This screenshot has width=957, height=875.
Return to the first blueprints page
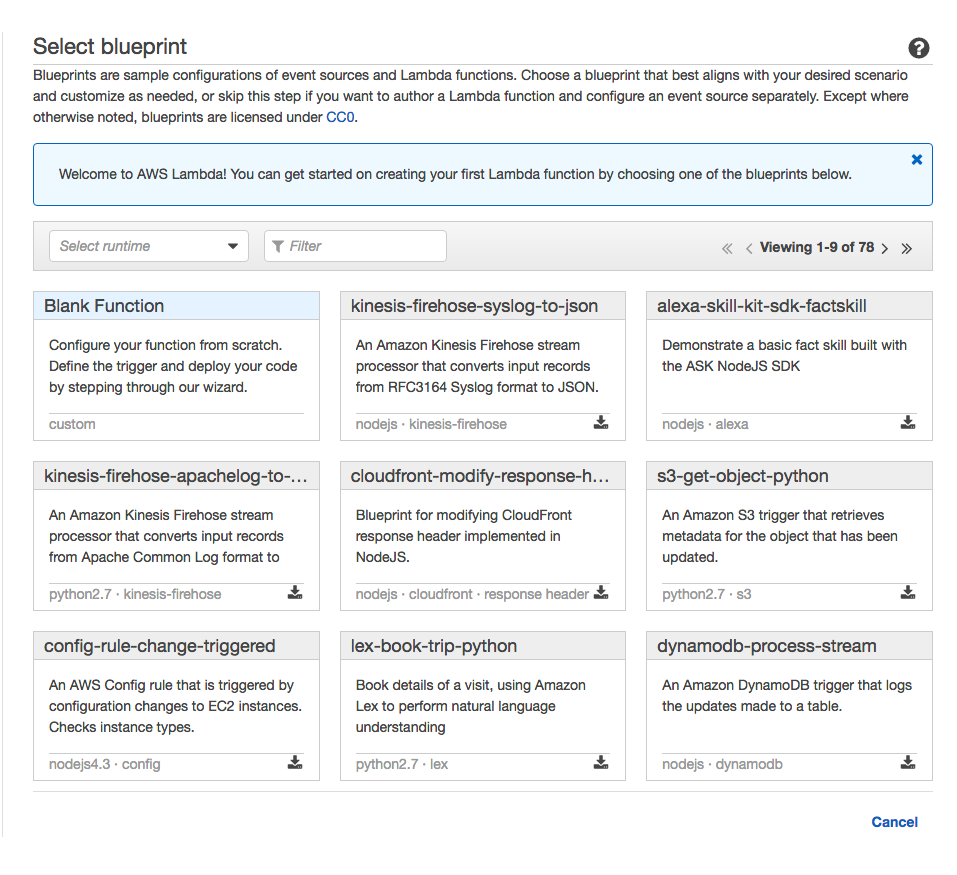[727, 248]
